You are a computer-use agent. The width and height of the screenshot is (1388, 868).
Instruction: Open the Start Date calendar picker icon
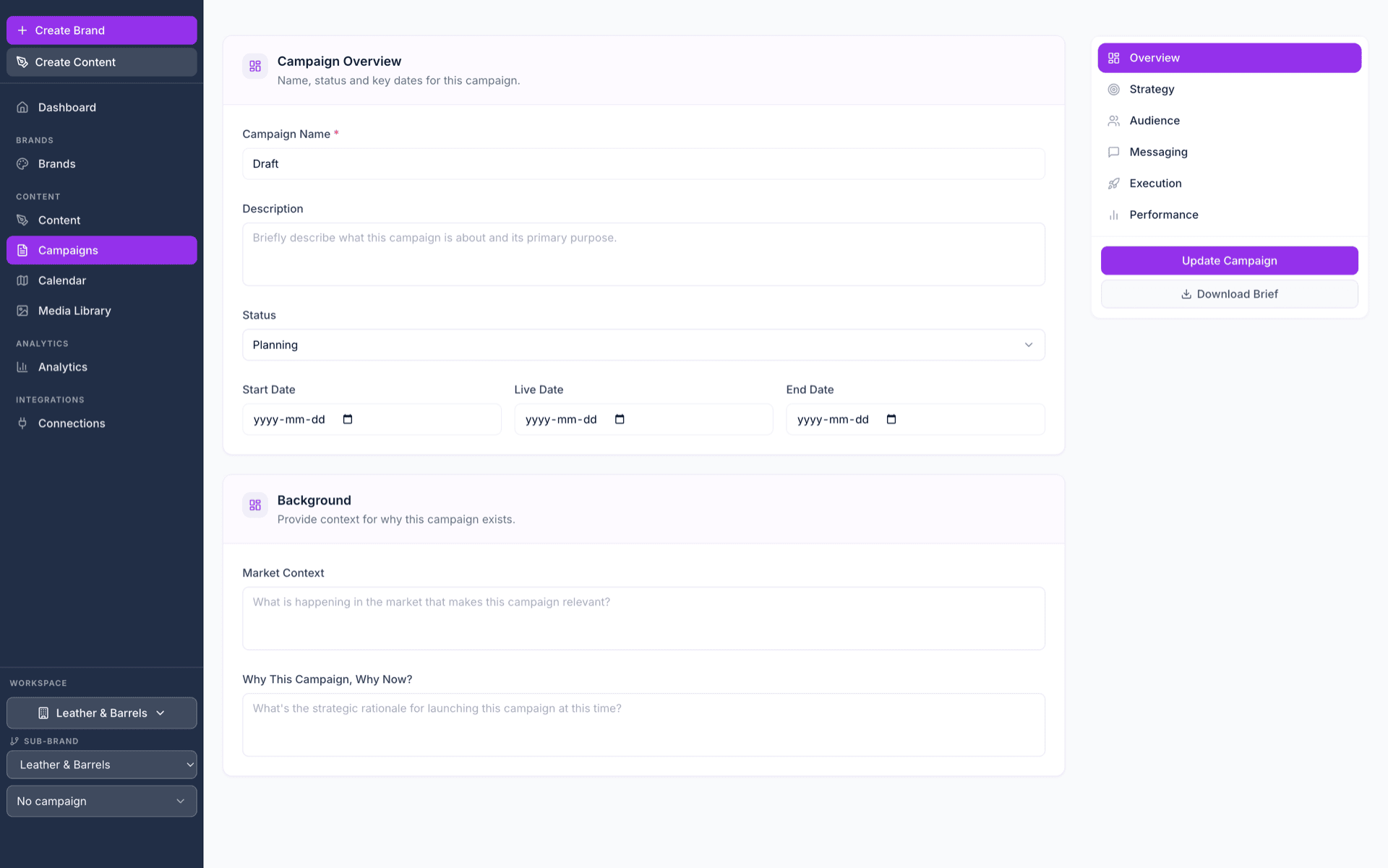click(348, 419)
